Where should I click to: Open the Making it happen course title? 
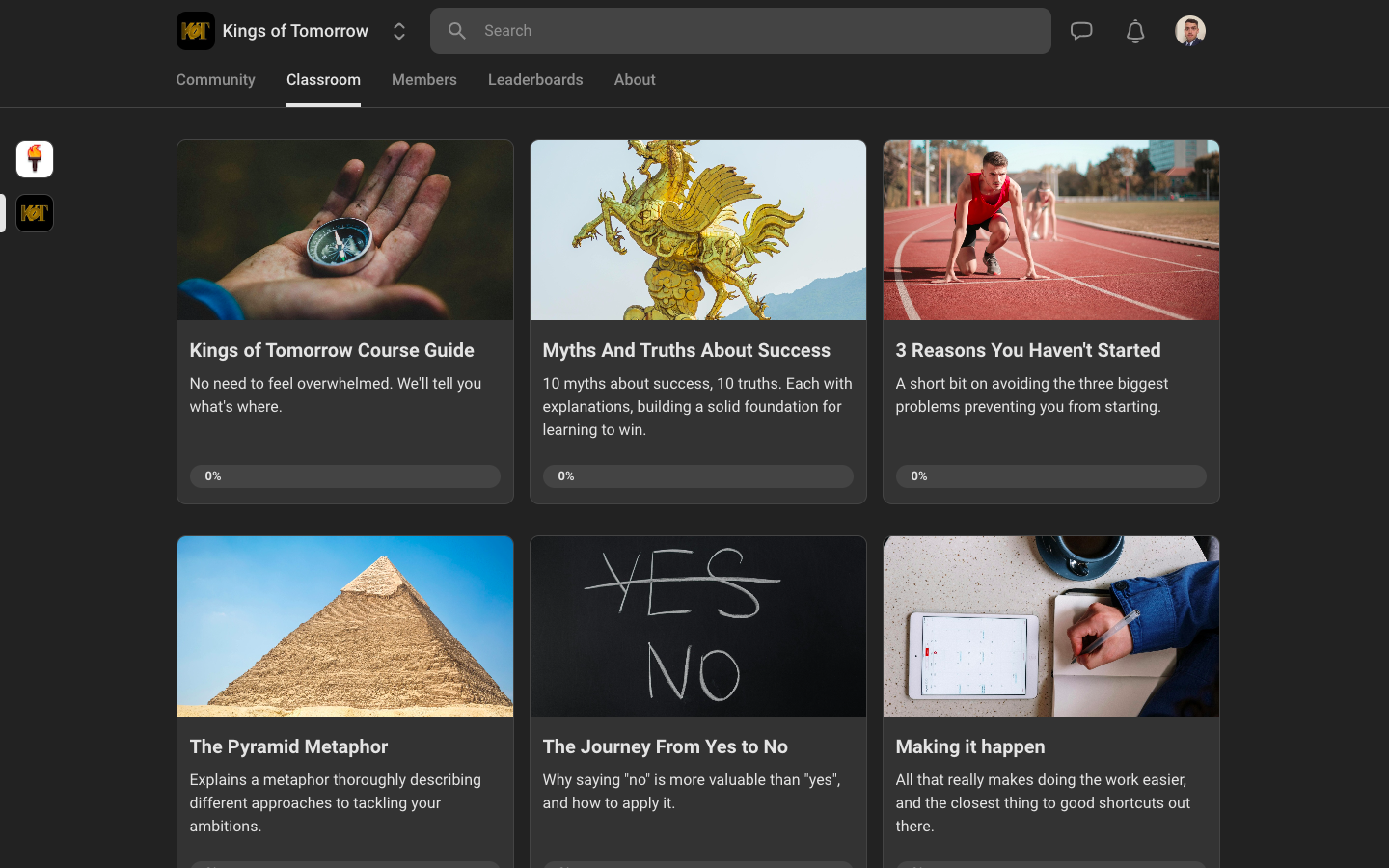click(x=969, y=746)
